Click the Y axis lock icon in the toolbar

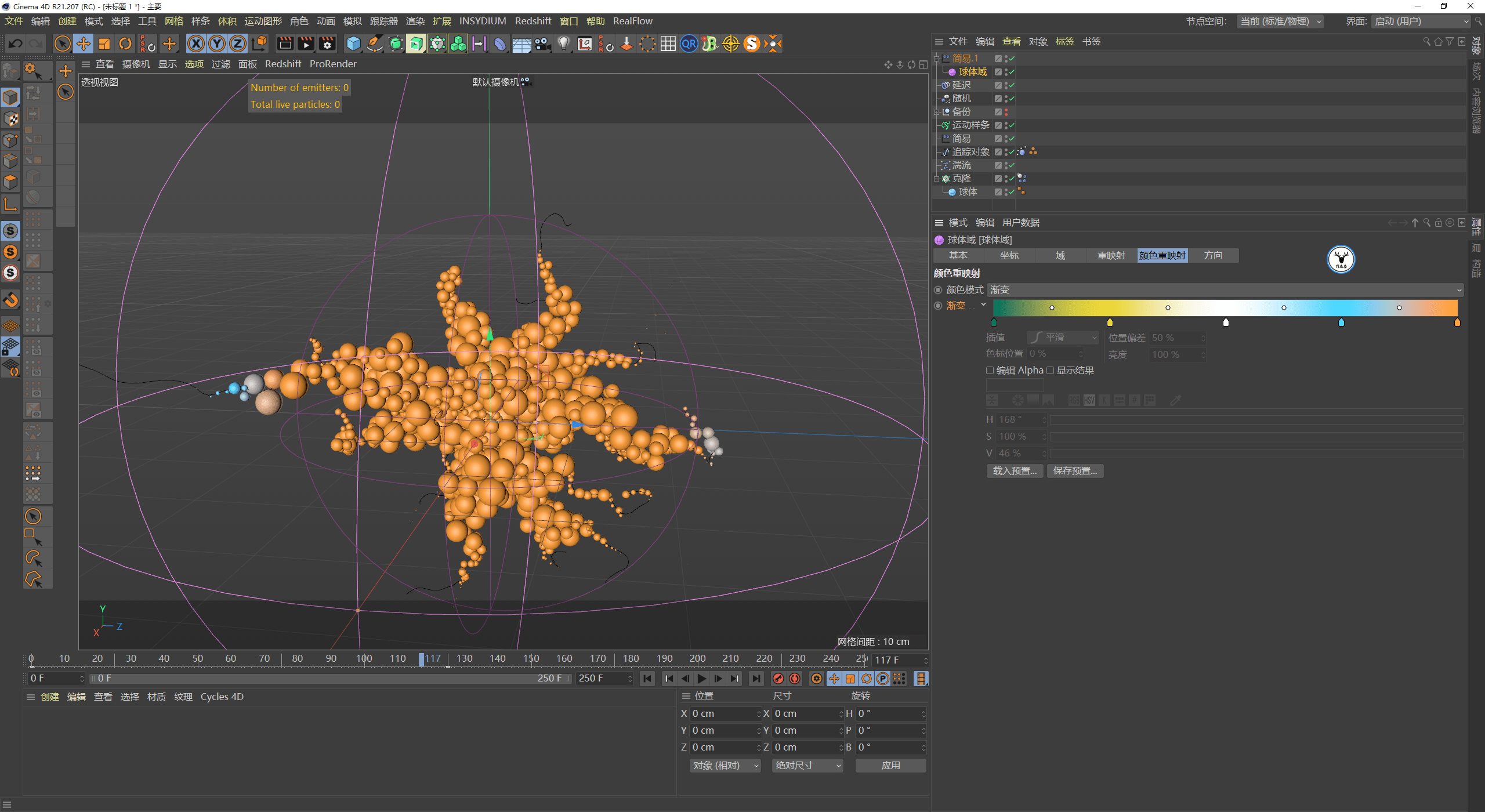(217, 43)
